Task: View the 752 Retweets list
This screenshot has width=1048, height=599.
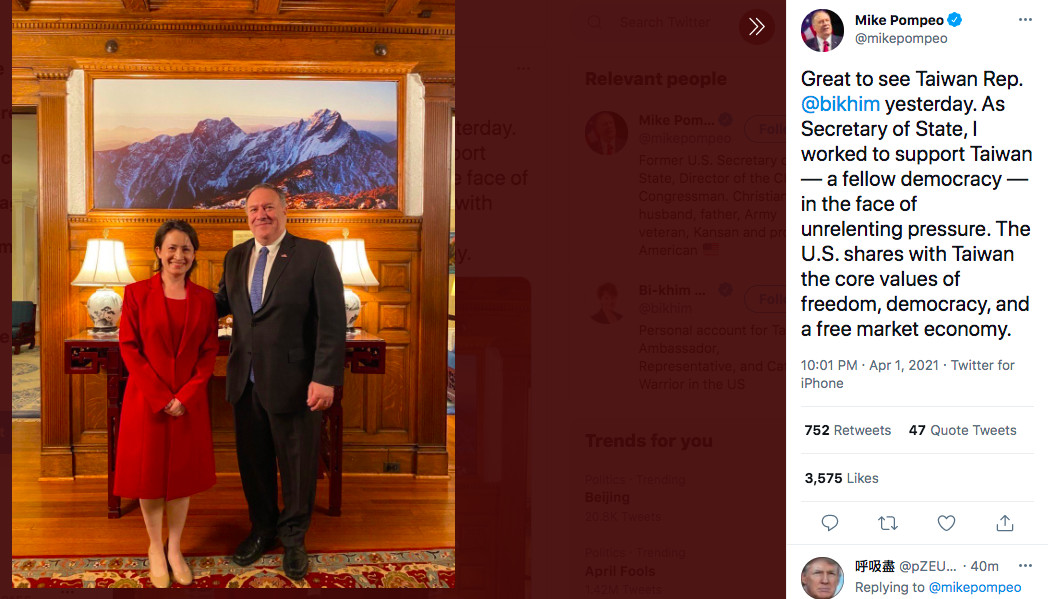Action: [x=847, y=430]
